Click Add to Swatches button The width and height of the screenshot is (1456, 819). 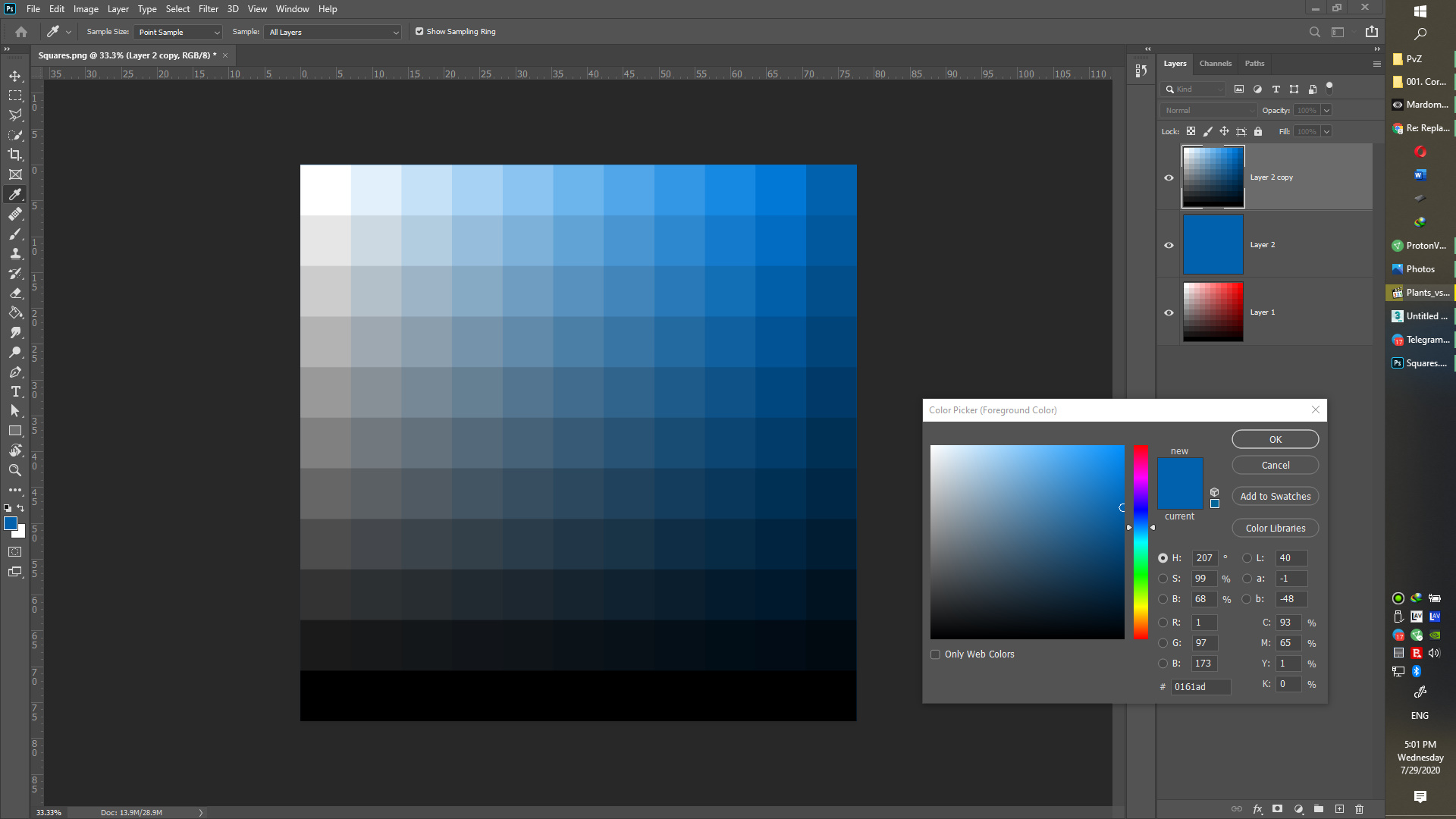[1275, 496]
